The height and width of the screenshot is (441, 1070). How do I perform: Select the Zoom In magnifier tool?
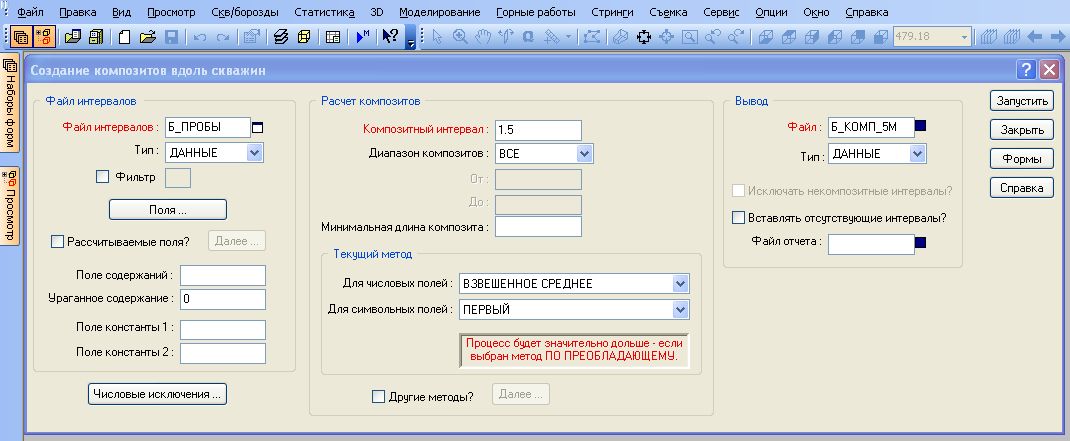(x=460, y=37)
